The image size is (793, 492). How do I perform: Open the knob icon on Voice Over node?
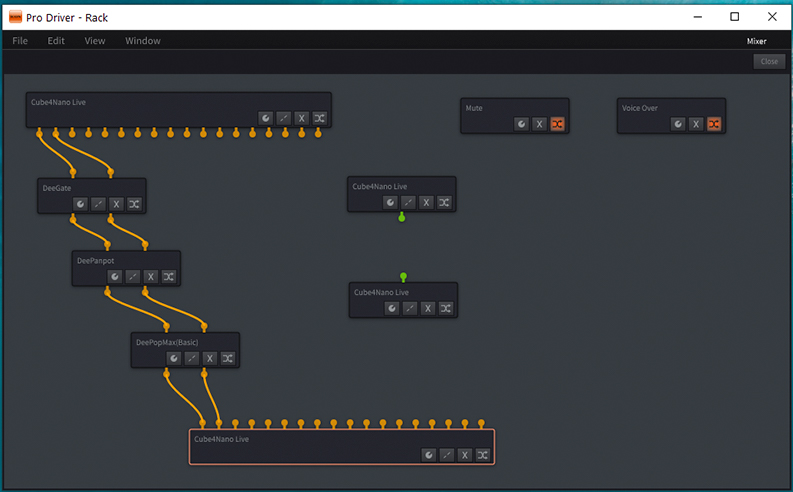click(678, 124)
